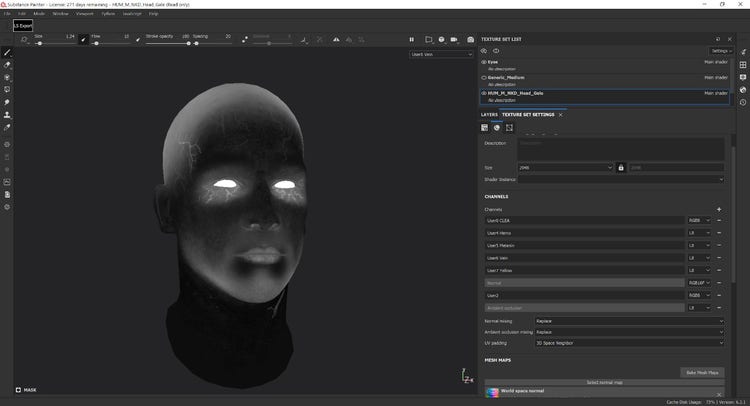Viewport: 750px width, 406px height.
Task: Toggle visibility of Generic_Medium texture set
Action: (484, 77)
